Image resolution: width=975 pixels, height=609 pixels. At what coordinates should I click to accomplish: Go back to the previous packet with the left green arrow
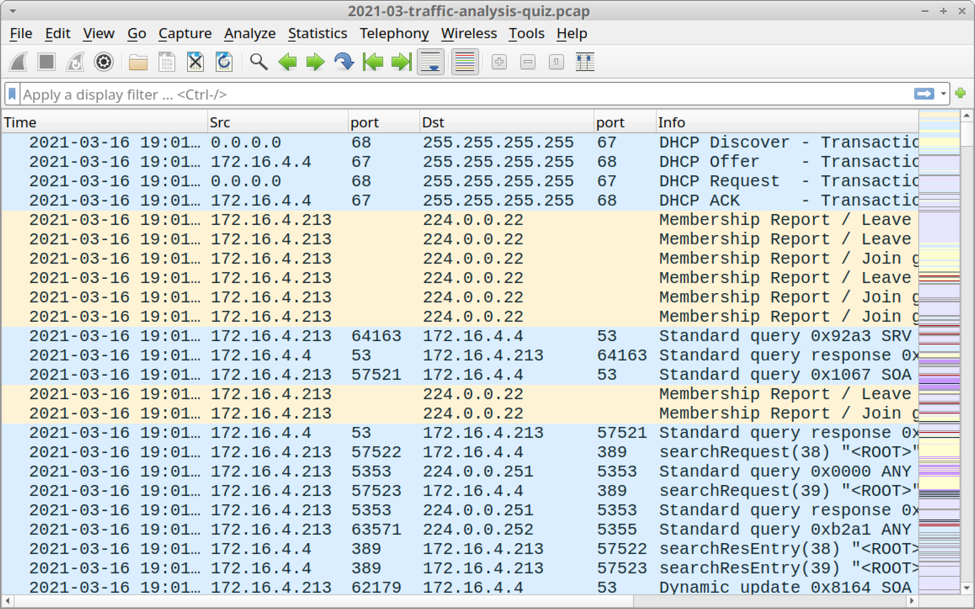tap(288, 62)
